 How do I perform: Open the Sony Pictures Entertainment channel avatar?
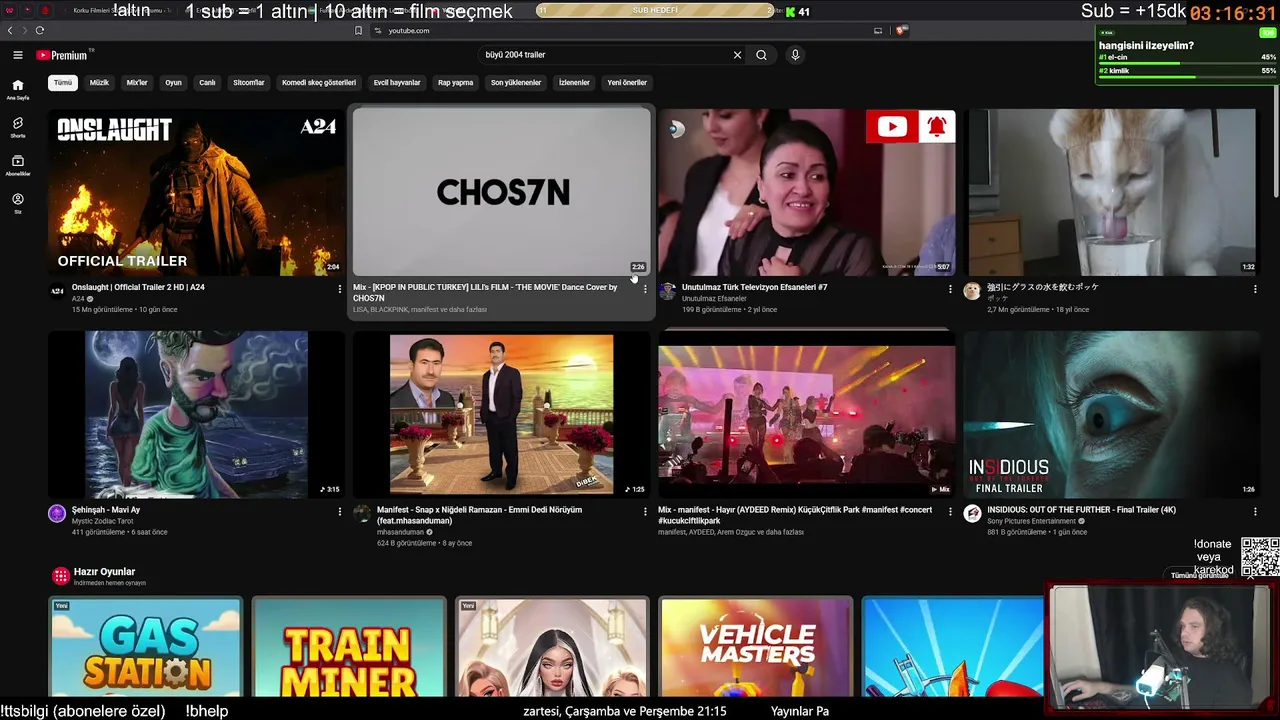972,513
